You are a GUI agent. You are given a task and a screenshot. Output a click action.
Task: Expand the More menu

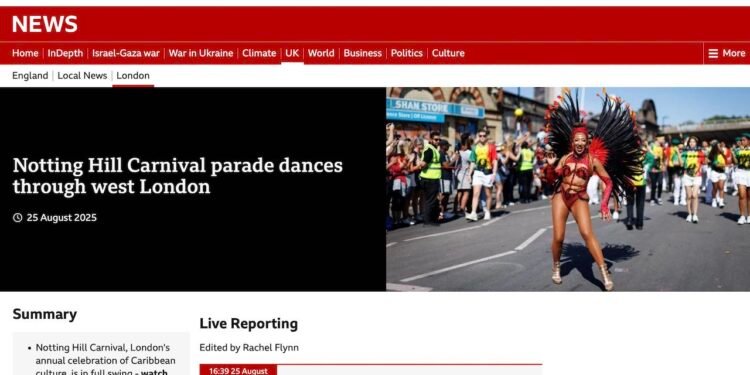pos(727,53)
